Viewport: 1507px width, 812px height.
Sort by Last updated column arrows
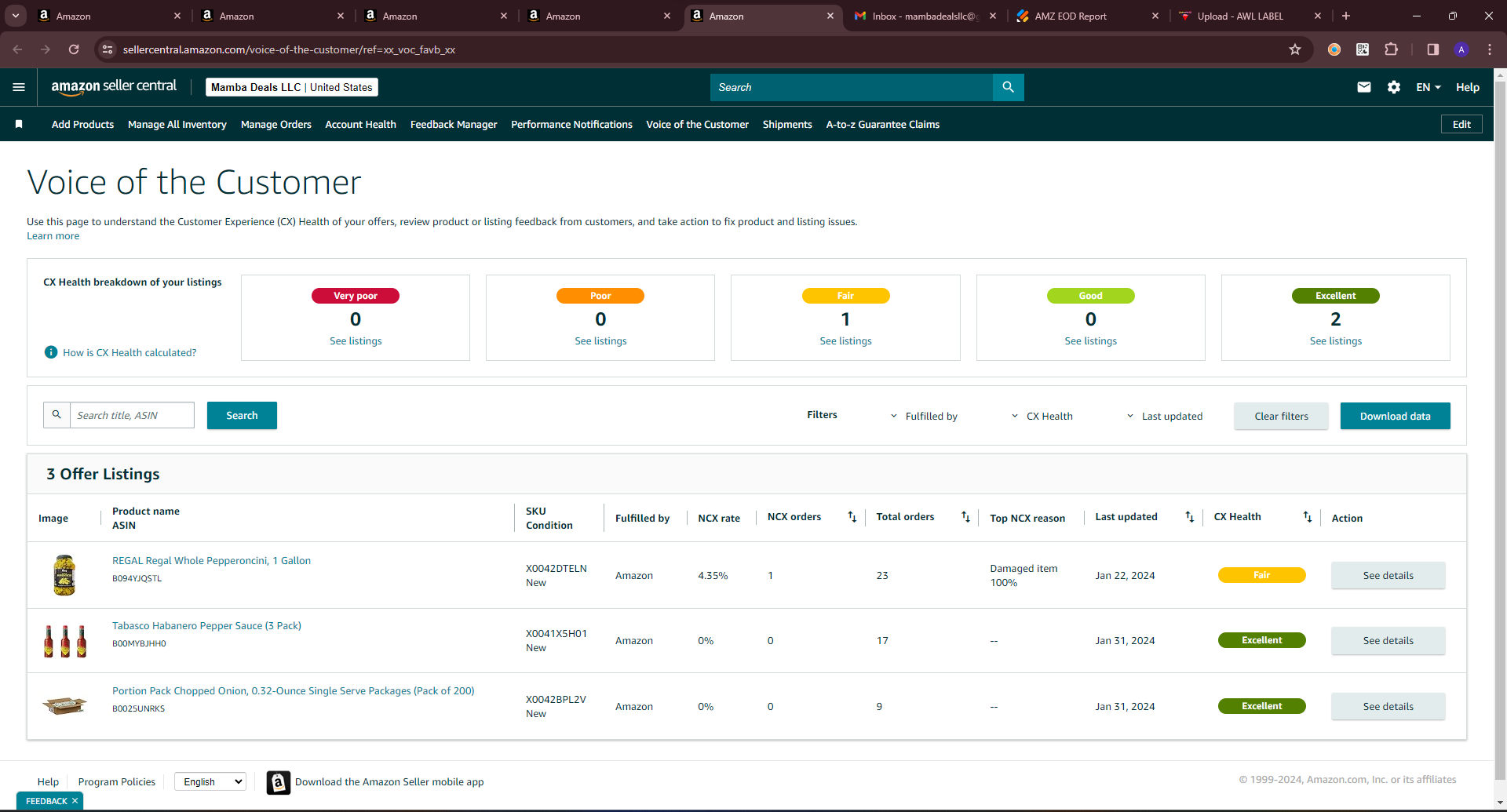click(1190, 517)
